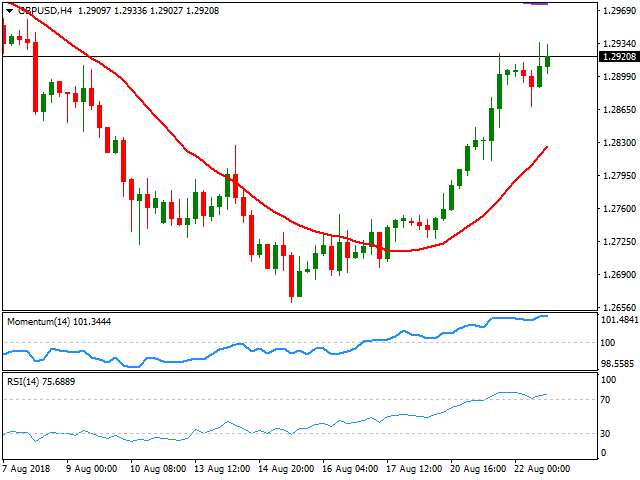Click the RSI 30 level label

coord(605,433)
